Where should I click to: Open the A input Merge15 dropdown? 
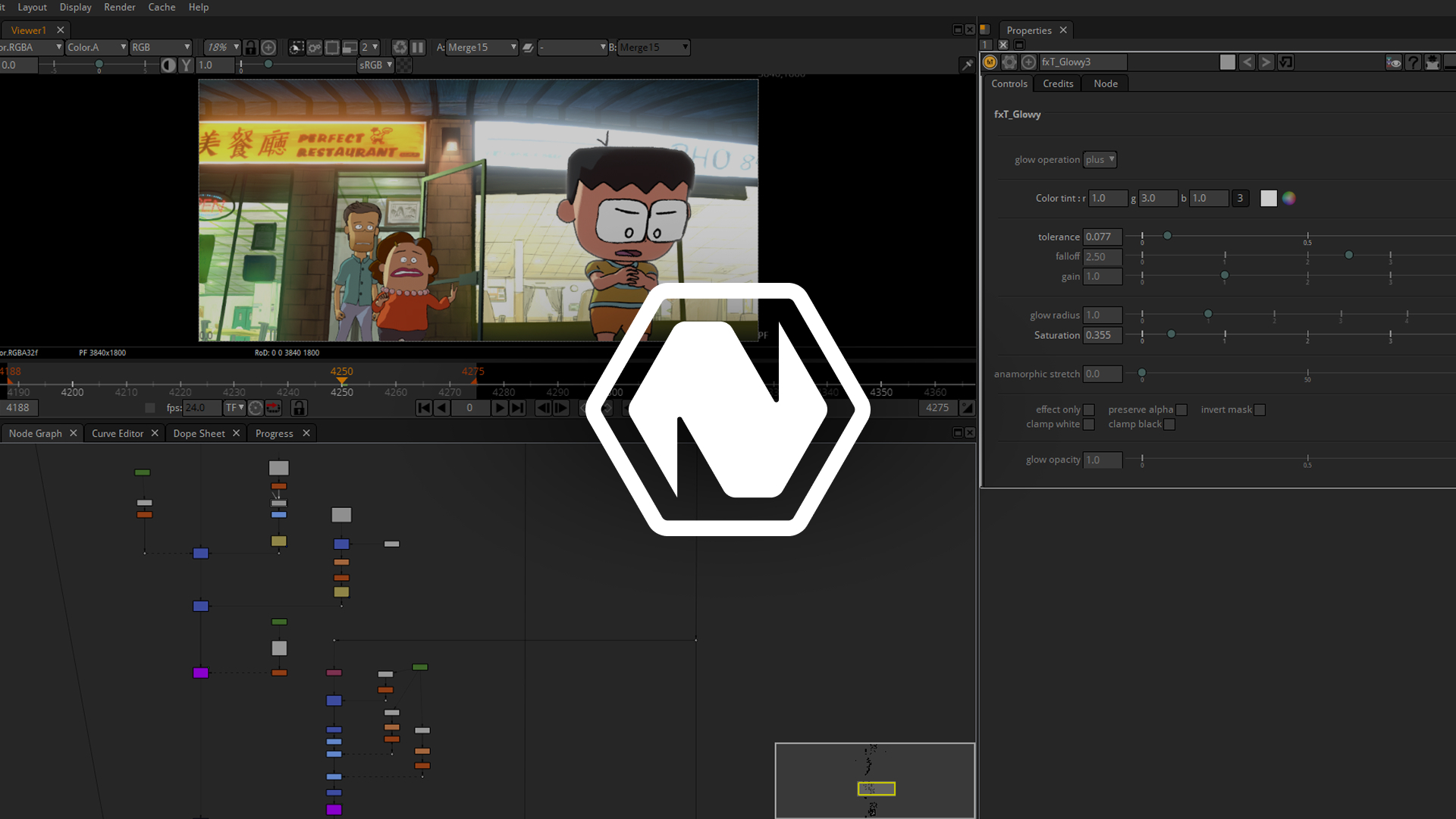click(482, 47)
